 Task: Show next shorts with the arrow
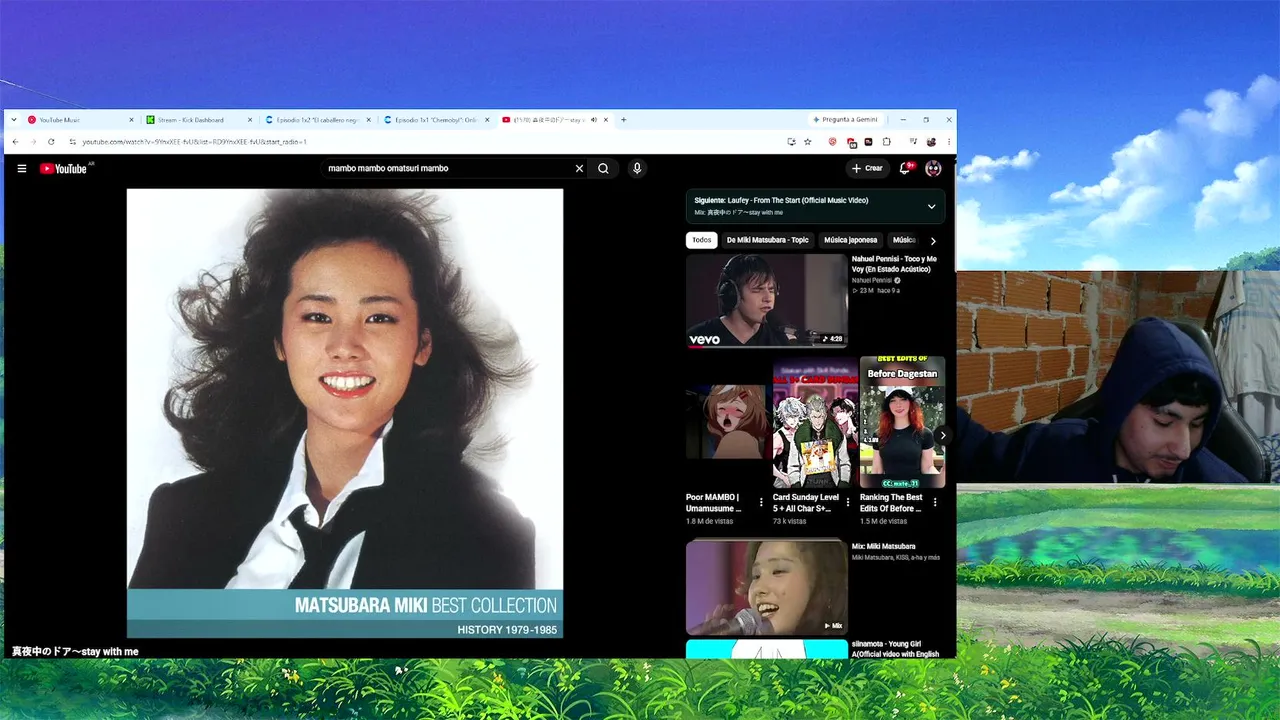click(942, 435)
